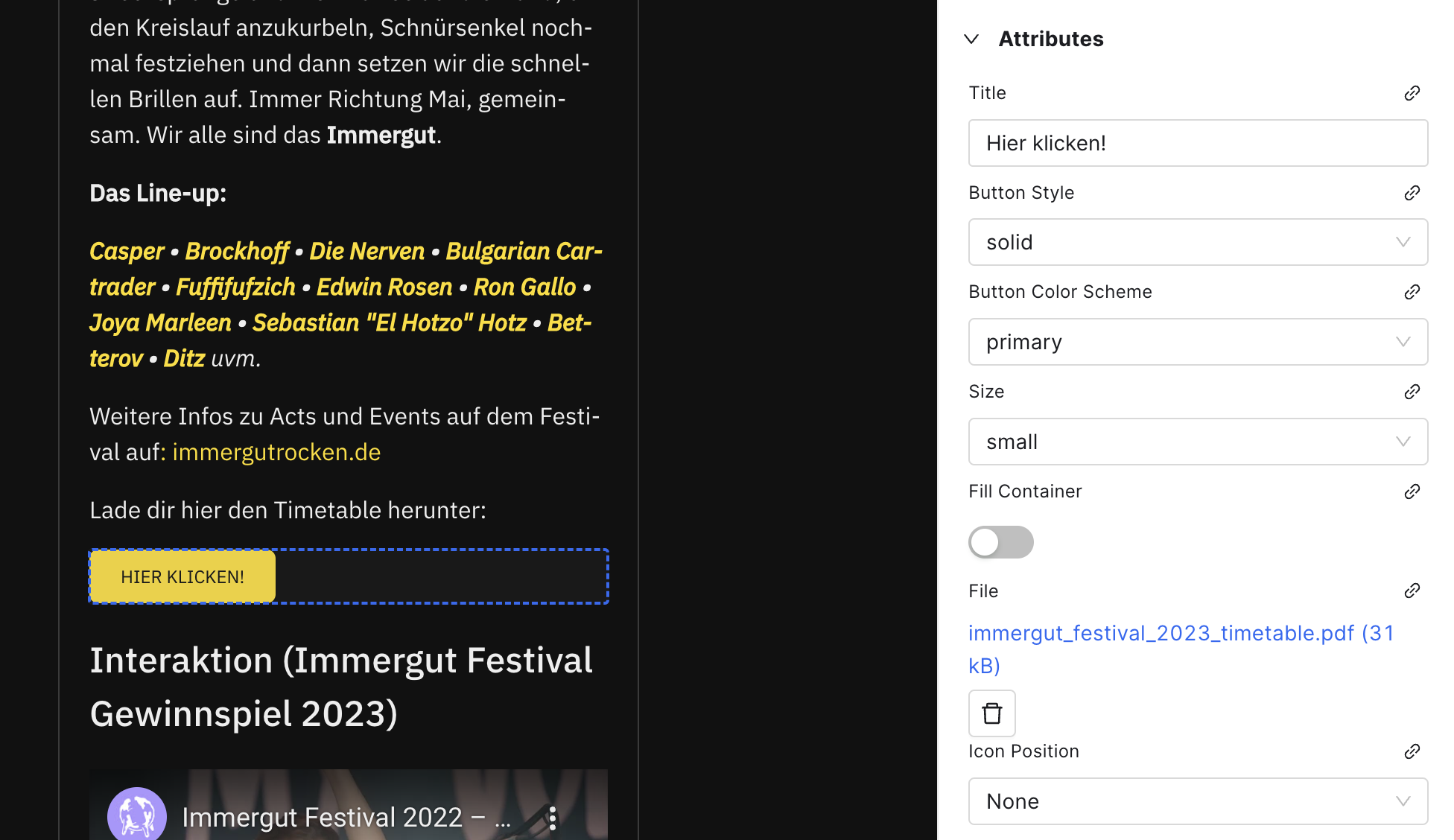Delete the attached file with trash icon
This screenshot has width=1454, height=840.
coord(992,713)
